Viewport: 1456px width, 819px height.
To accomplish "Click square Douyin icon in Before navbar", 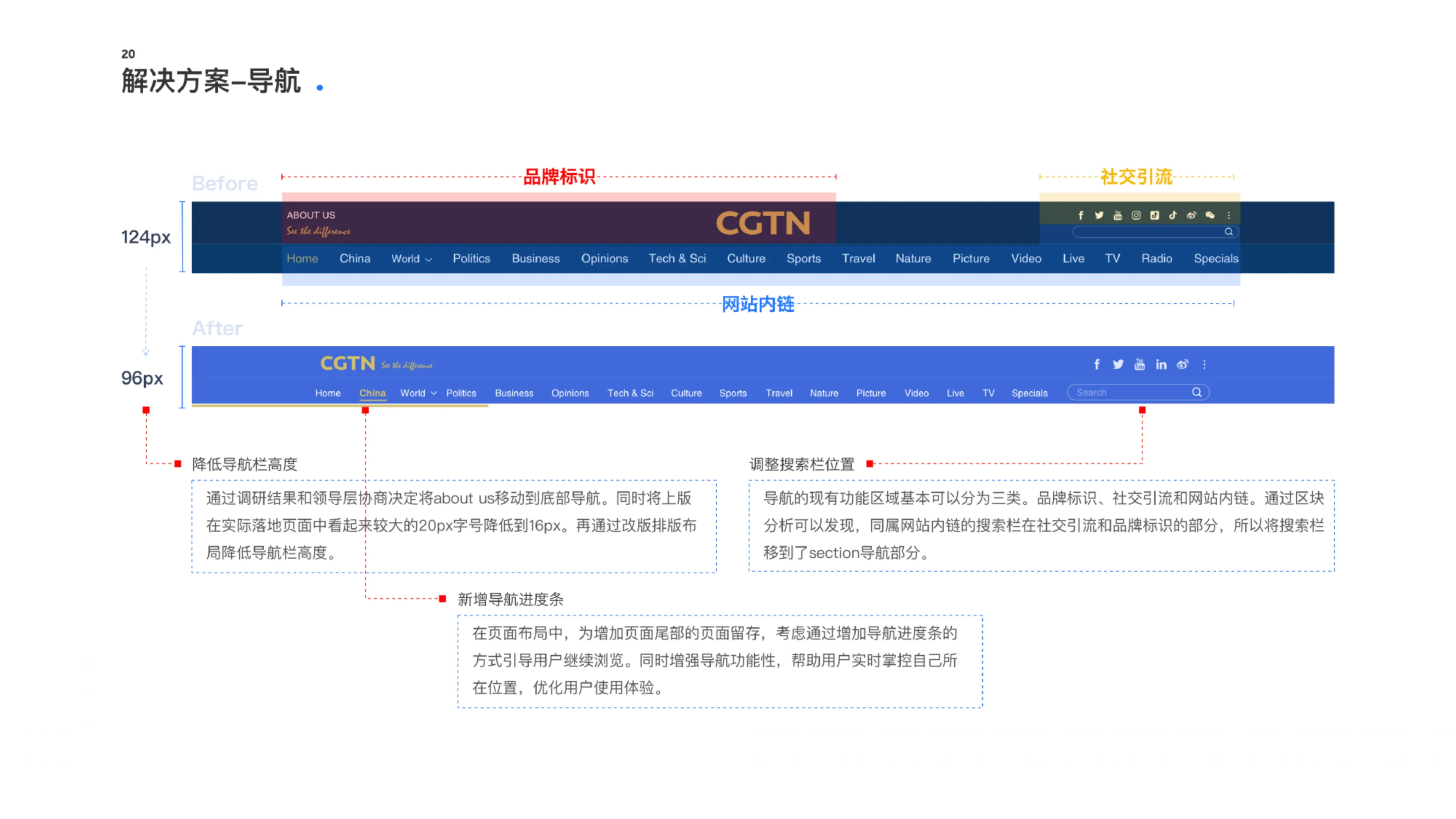I will pyautogui.click(x=1155, y=215).
